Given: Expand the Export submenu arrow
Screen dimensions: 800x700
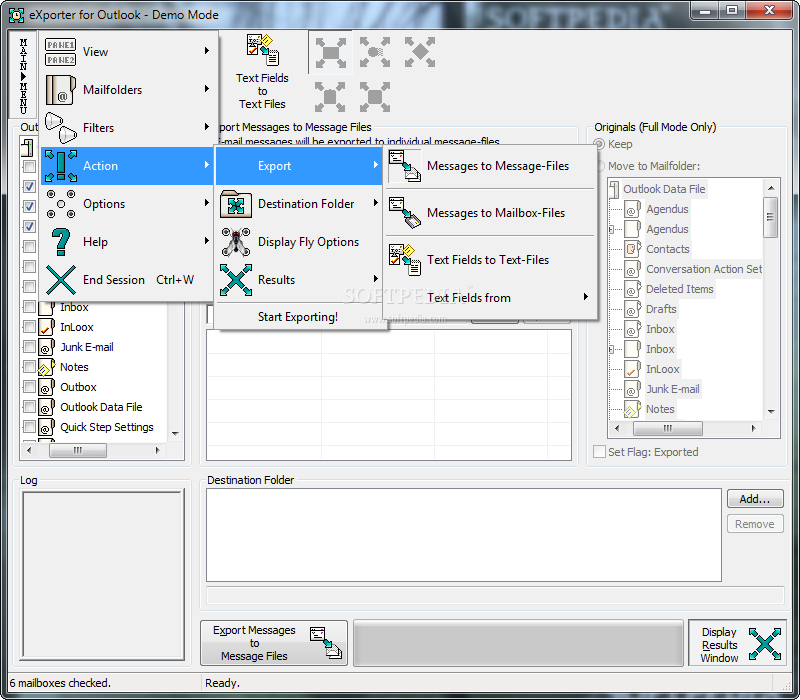Looking at the screenshot, I should point(376,164).
